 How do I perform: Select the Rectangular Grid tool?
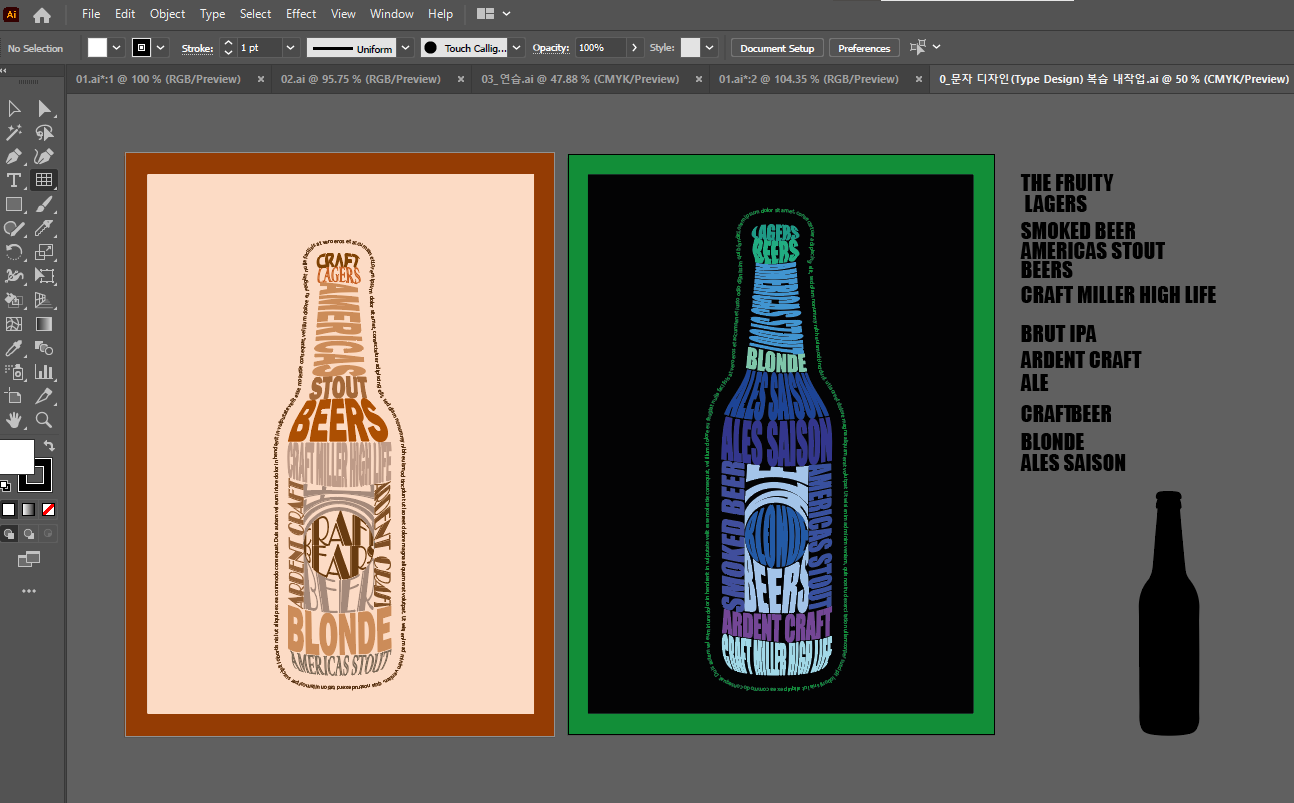tap(44, 180)
